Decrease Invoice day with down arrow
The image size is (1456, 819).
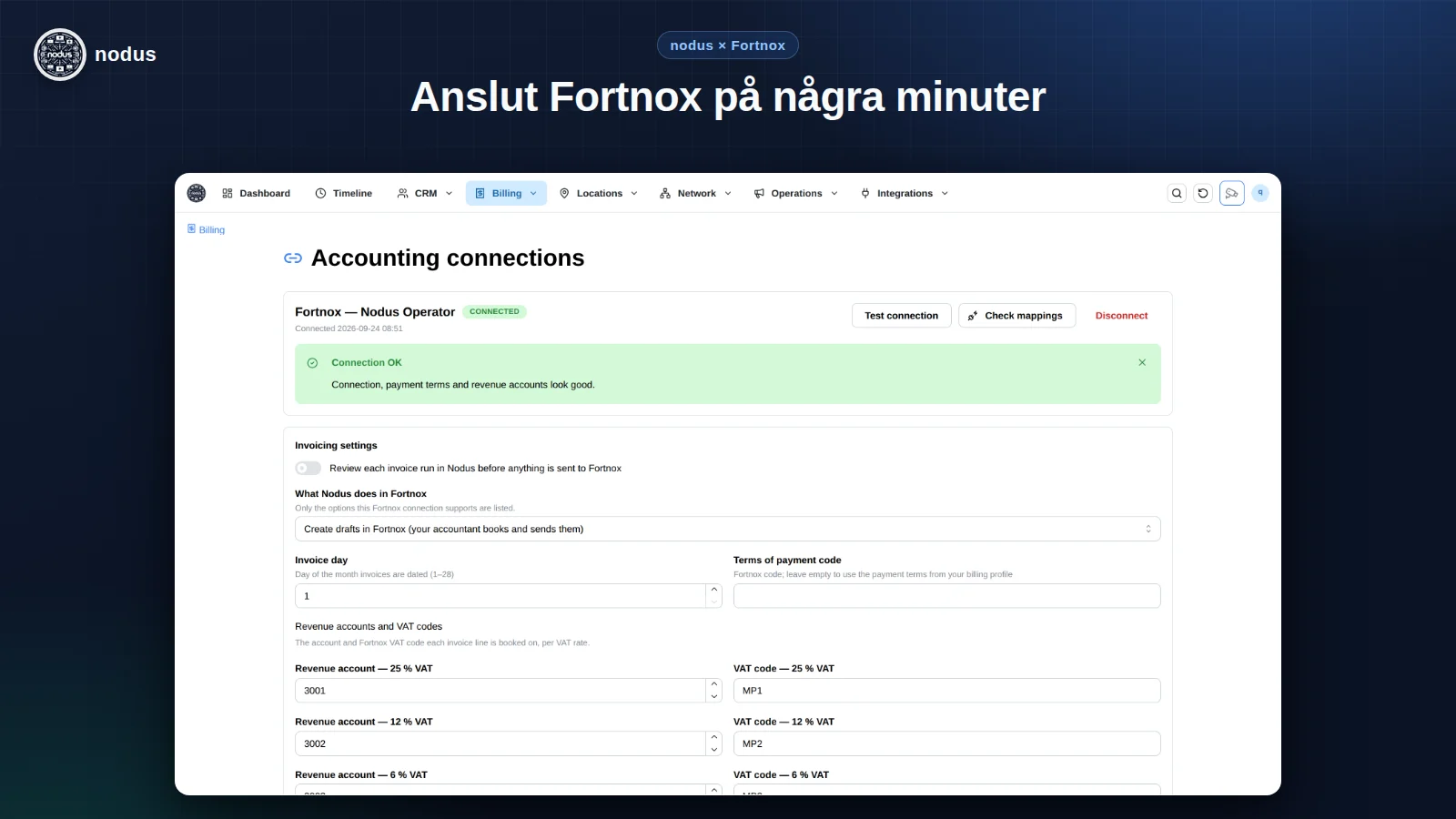point(714,602)
